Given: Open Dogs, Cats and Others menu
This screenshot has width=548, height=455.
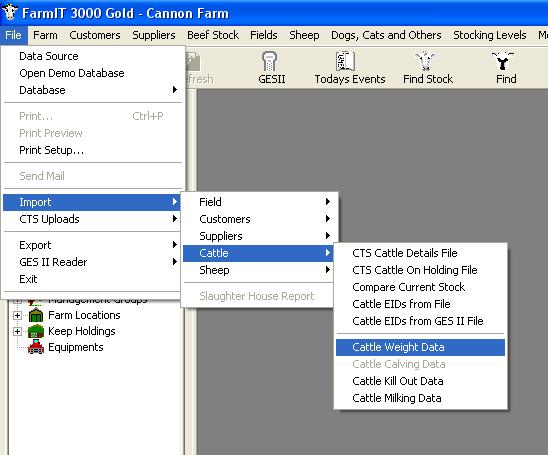Looking at the screenshot, I should pyautogui.click(x=386, y=35).
